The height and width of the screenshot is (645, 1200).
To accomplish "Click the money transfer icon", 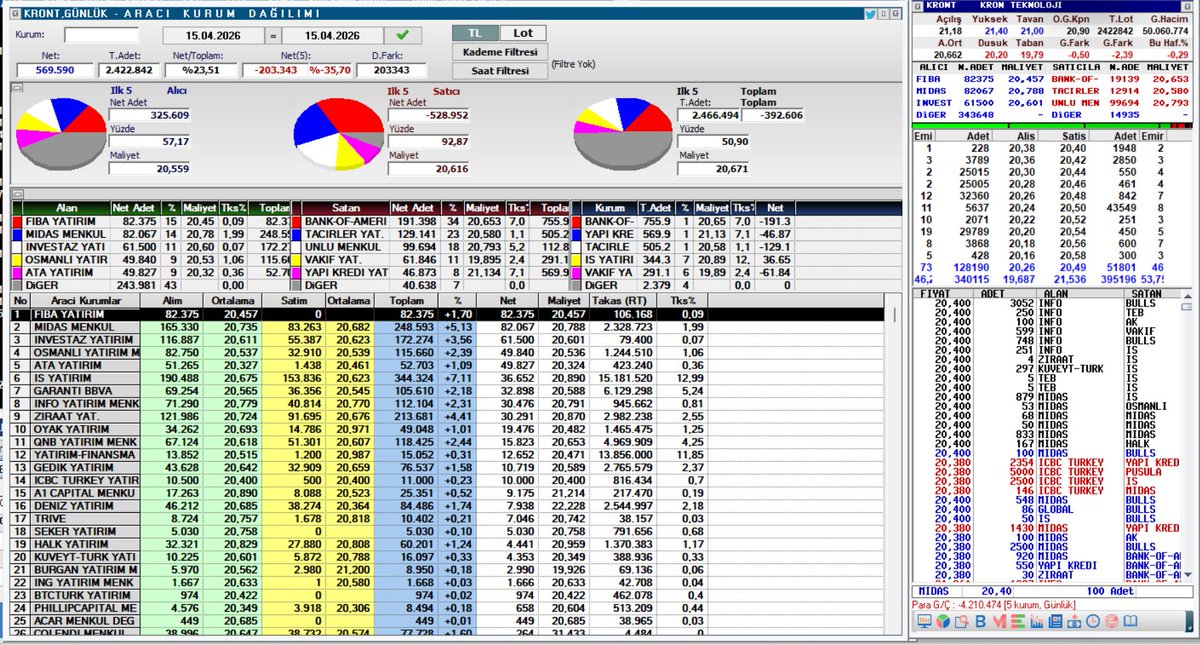I will pos(1074,622).
